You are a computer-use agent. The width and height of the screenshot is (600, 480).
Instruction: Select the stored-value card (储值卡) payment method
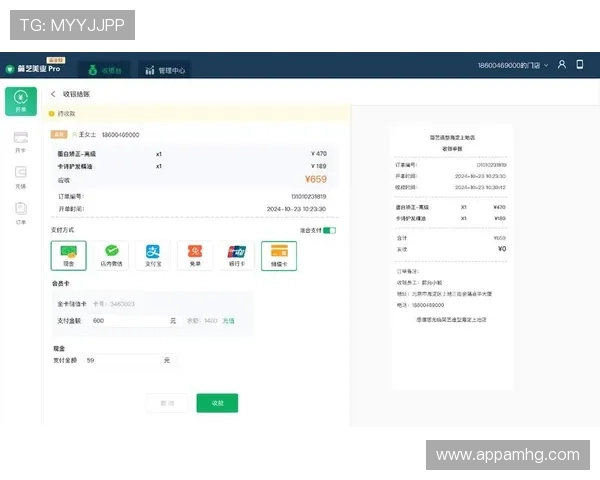click(279, 256)
